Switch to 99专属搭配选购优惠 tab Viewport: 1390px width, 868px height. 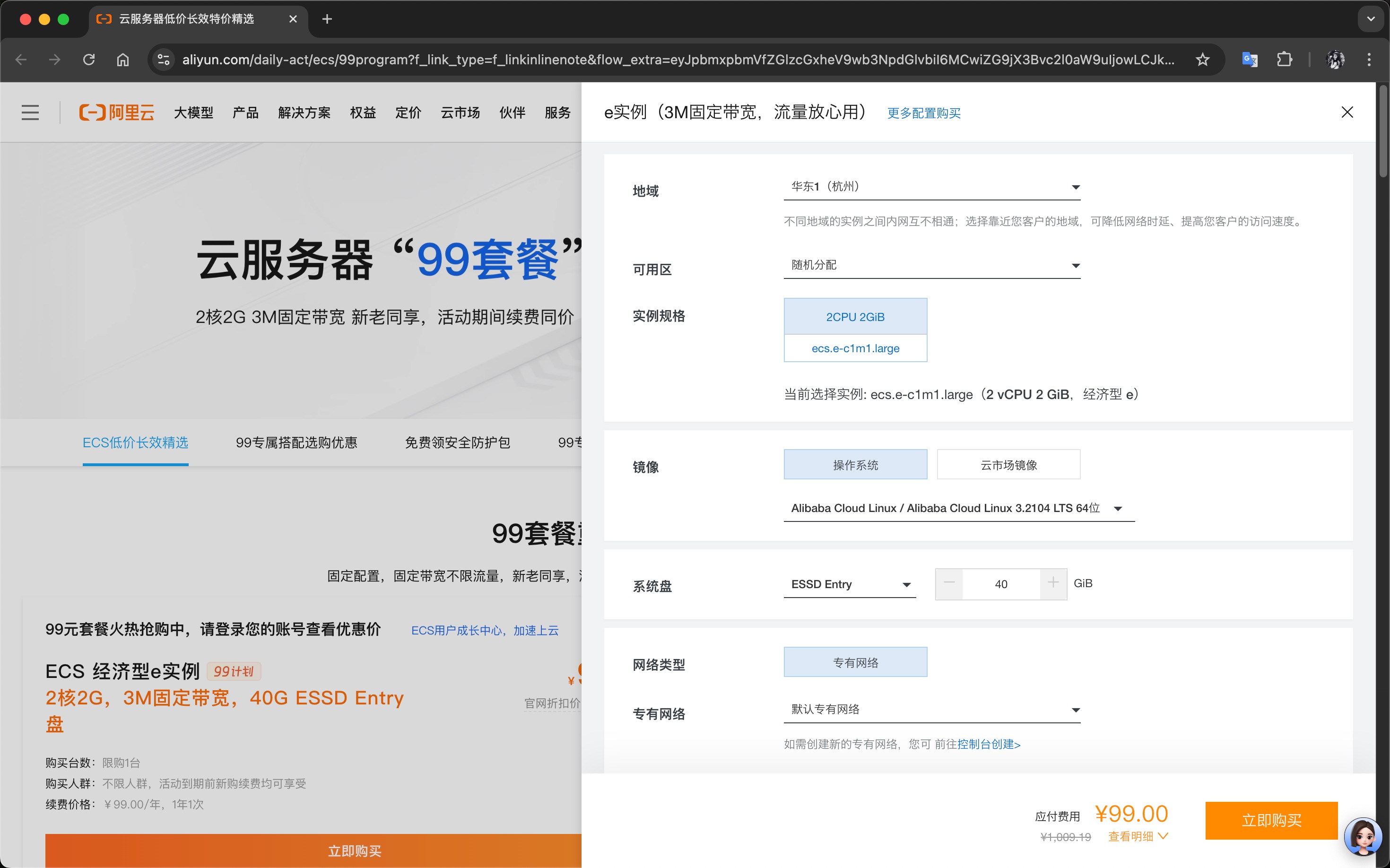point(296,443)
